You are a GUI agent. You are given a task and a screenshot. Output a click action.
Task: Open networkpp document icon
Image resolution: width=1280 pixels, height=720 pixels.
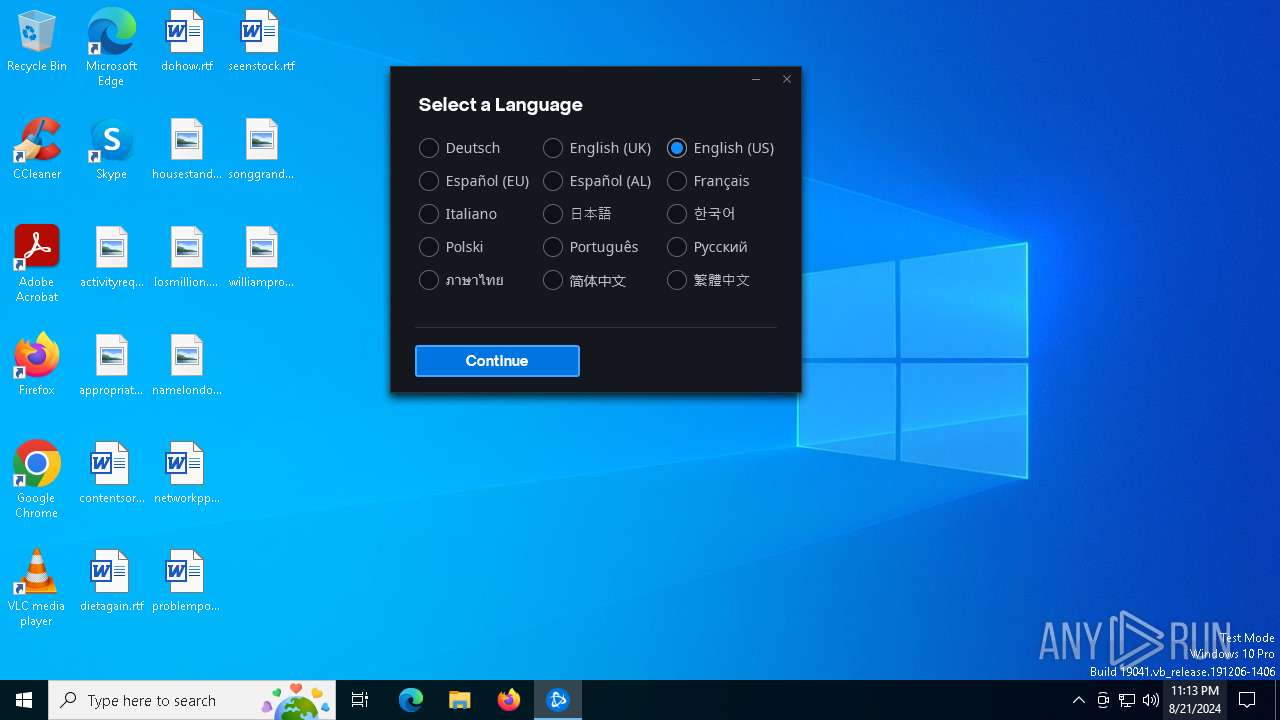point(186,474)
